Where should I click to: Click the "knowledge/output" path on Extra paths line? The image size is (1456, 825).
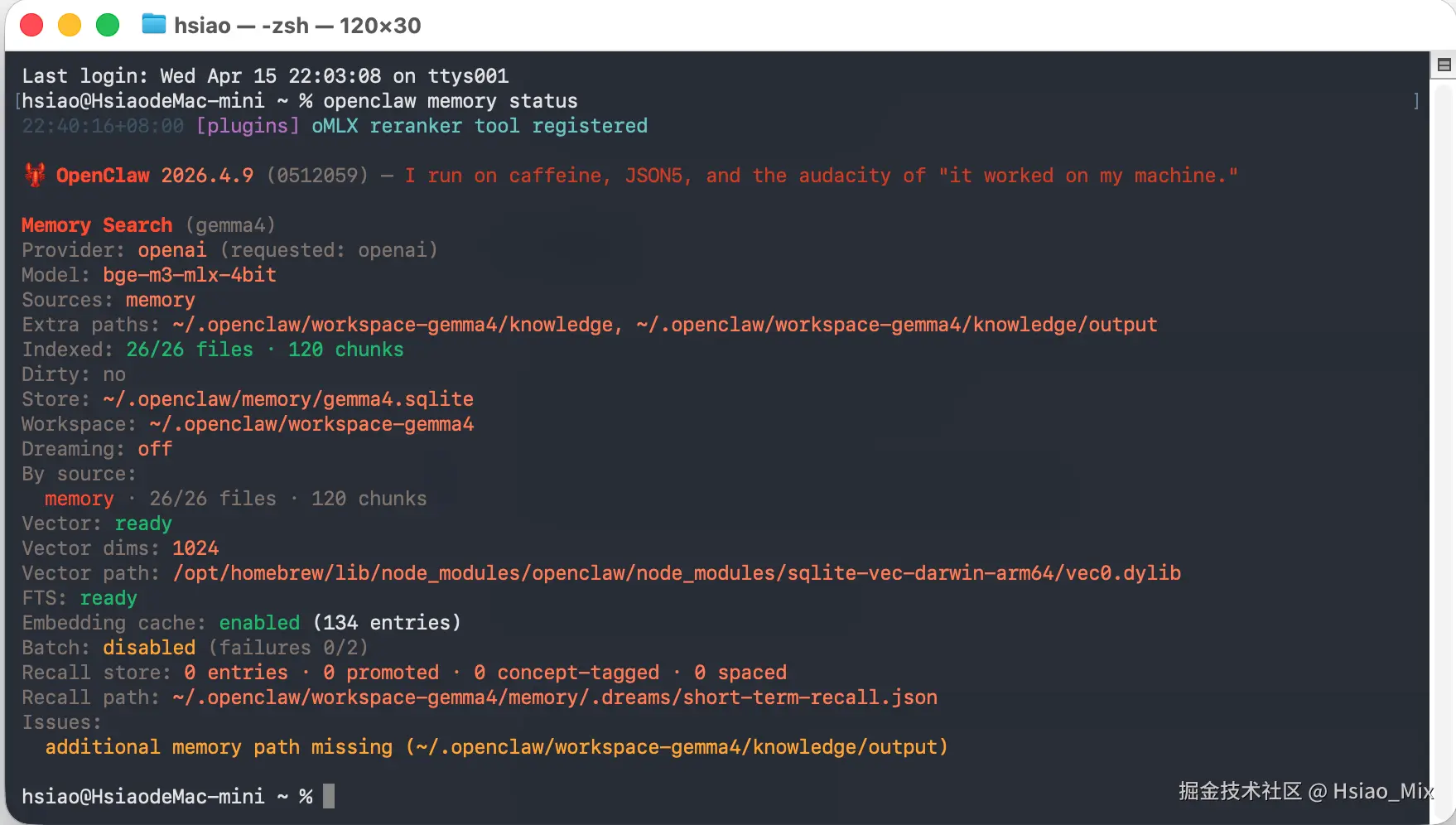coord(897,325)
